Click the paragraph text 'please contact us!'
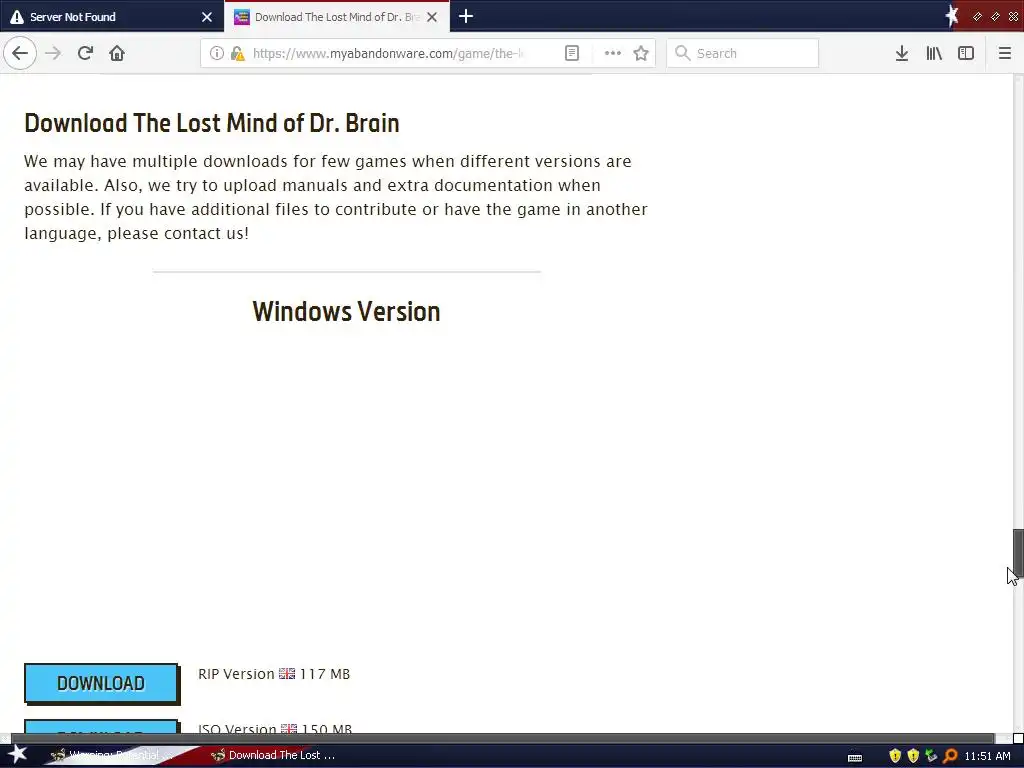This screenshot has height=768, width=1024. (x=178, y=233)
